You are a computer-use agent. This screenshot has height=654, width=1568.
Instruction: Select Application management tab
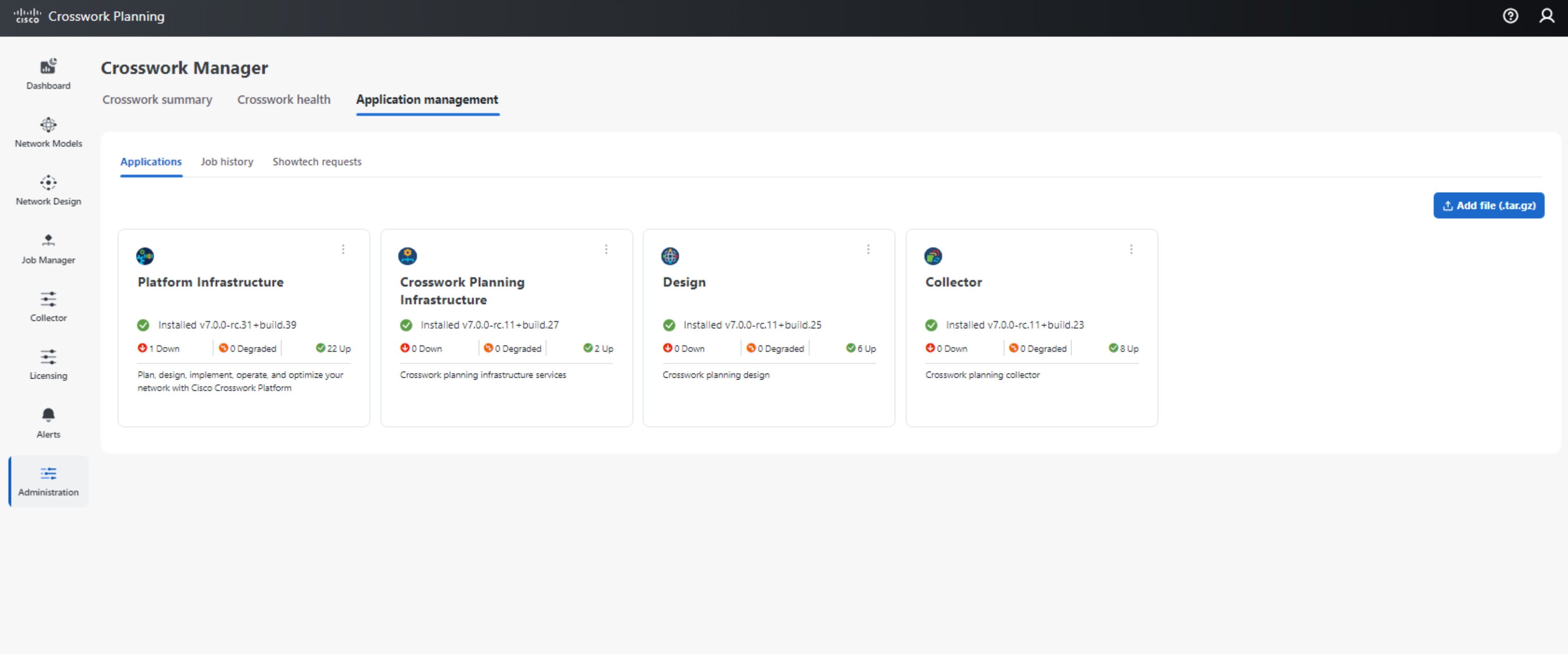click(427, 100)
